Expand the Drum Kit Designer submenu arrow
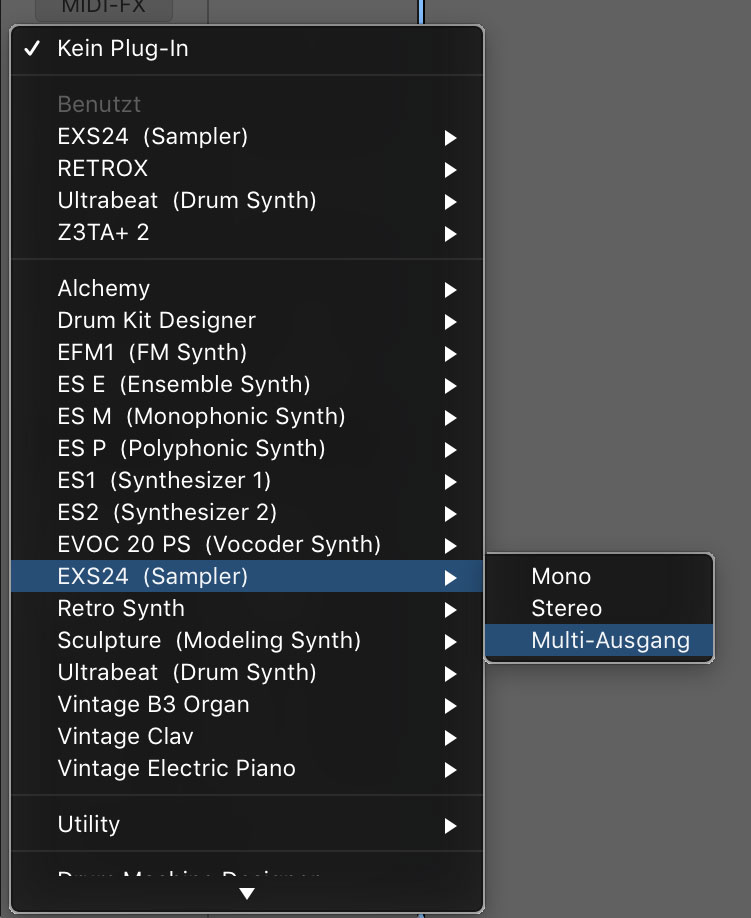Screen dimensions: 751x918 tap(450, 322)
